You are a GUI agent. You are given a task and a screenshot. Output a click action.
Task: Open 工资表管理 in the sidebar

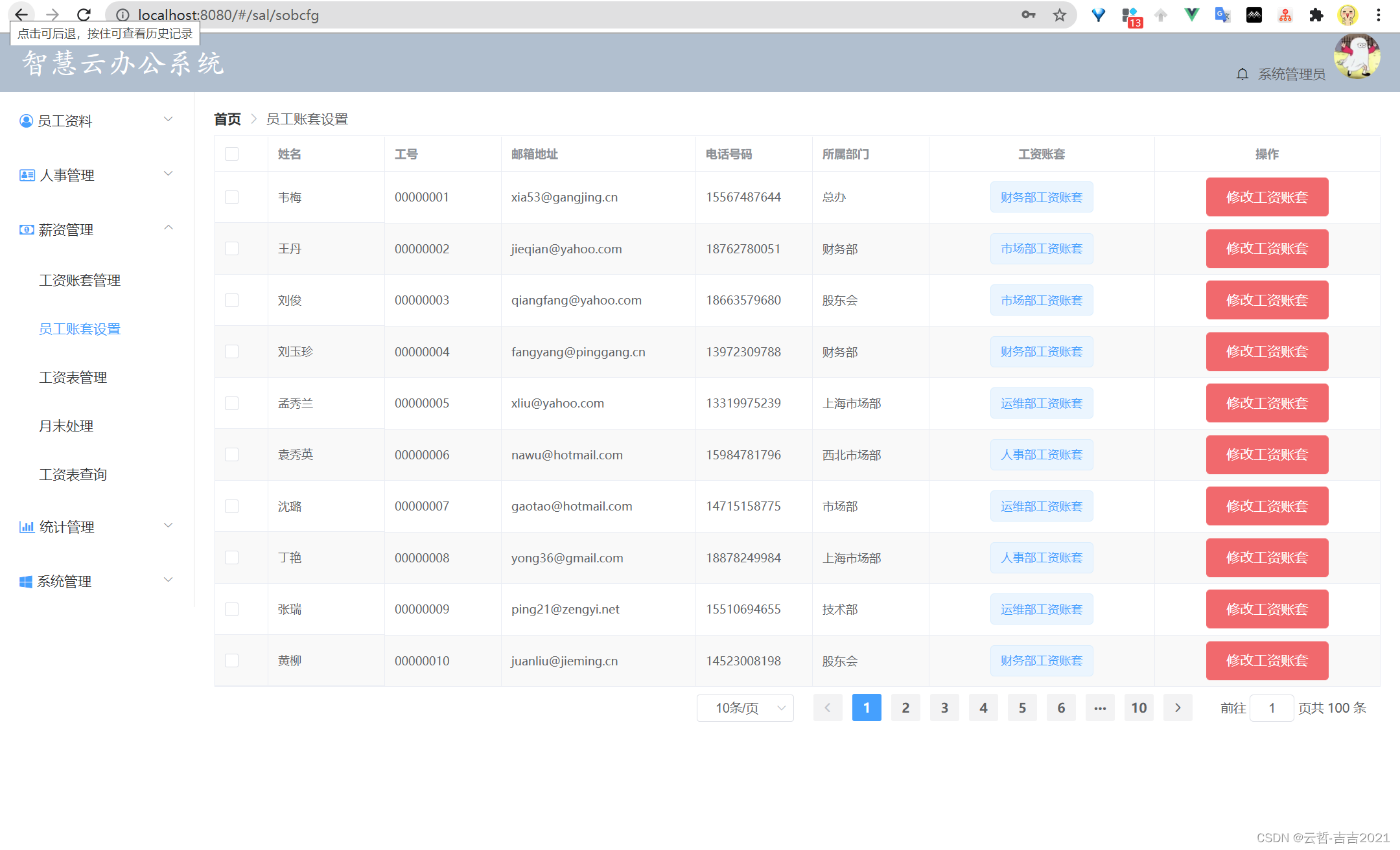pyautogui.click(x=73, y=377)
